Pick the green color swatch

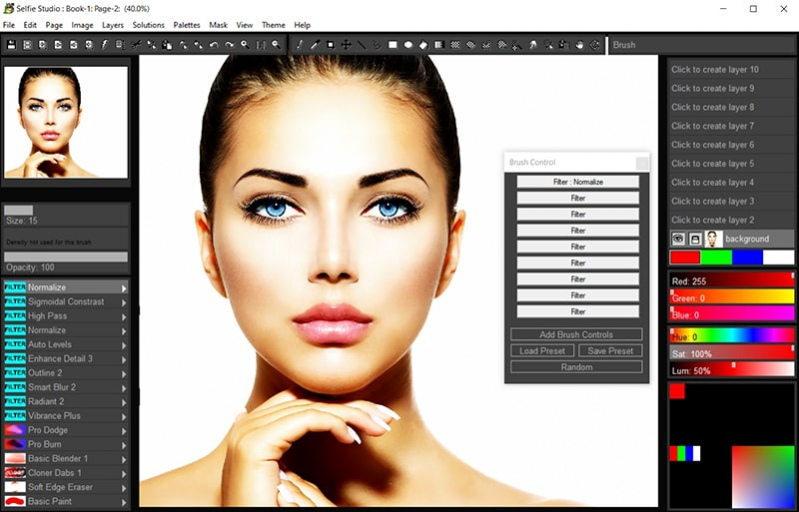click(716, 258)
